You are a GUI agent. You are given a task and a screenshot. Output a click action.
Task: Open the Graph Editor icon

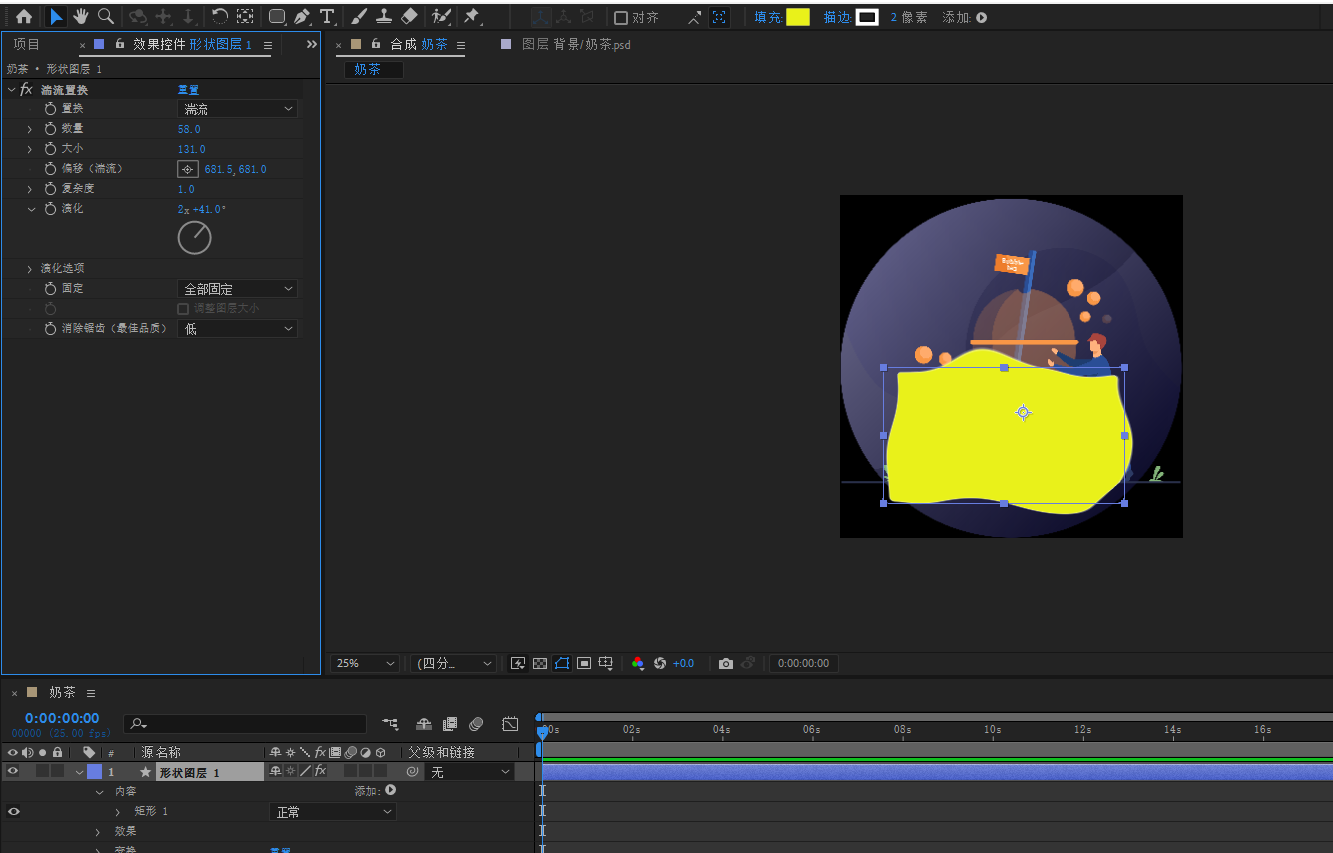[510, 723]
